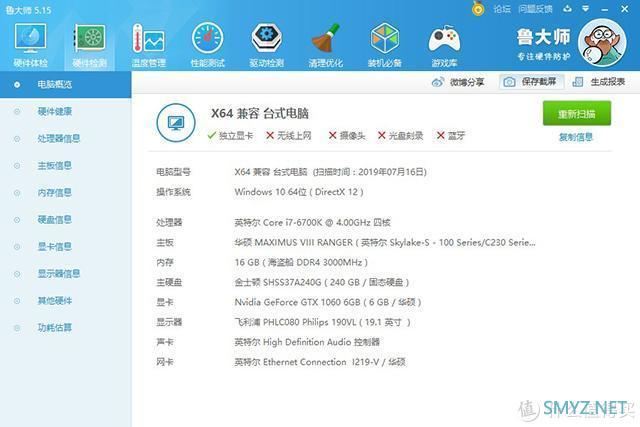Select 其他硬件 sidebar item
Screen dimensions: 640x427
tap(65, 300)
